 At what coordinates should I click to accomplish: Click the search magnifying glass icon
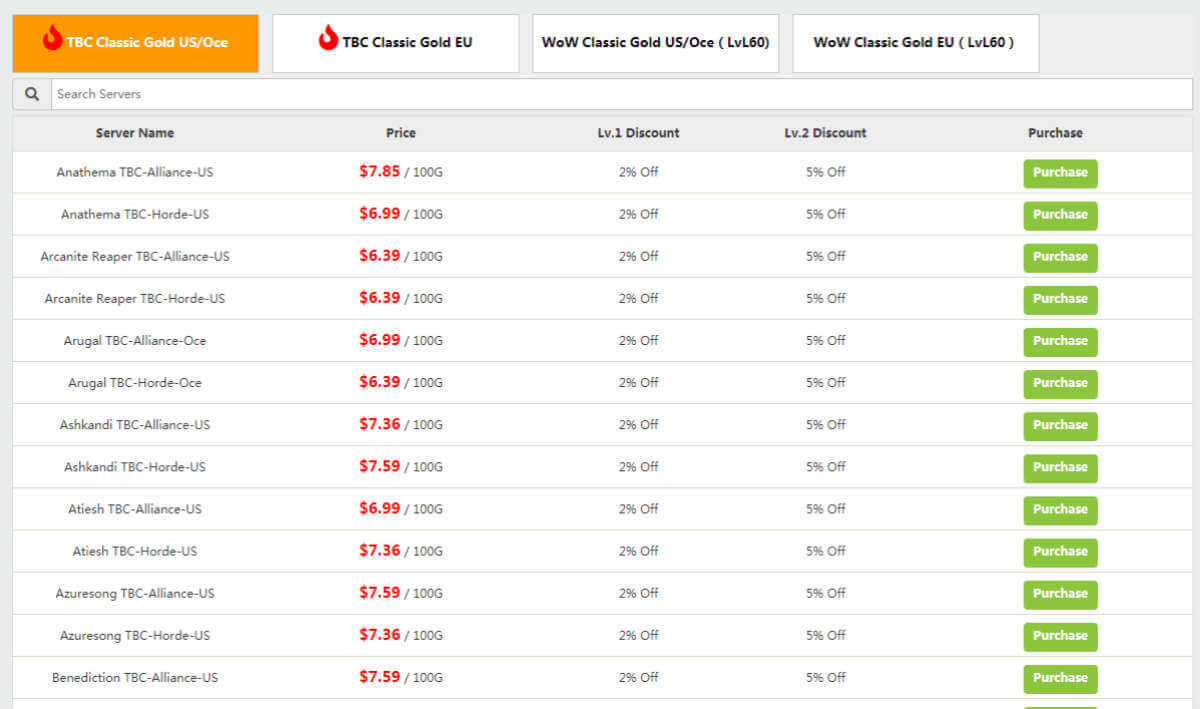[x=30, y=93]
